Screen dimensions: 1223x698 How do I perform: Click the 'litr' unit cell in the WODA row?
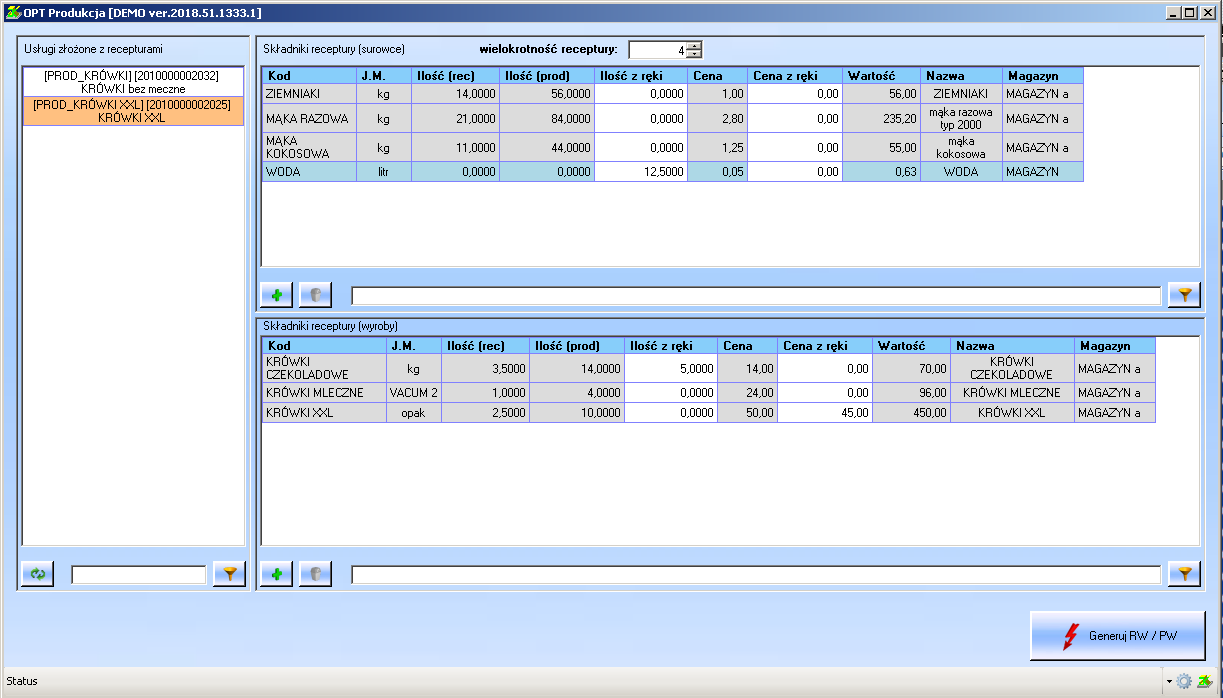click(x=383, y=171)
